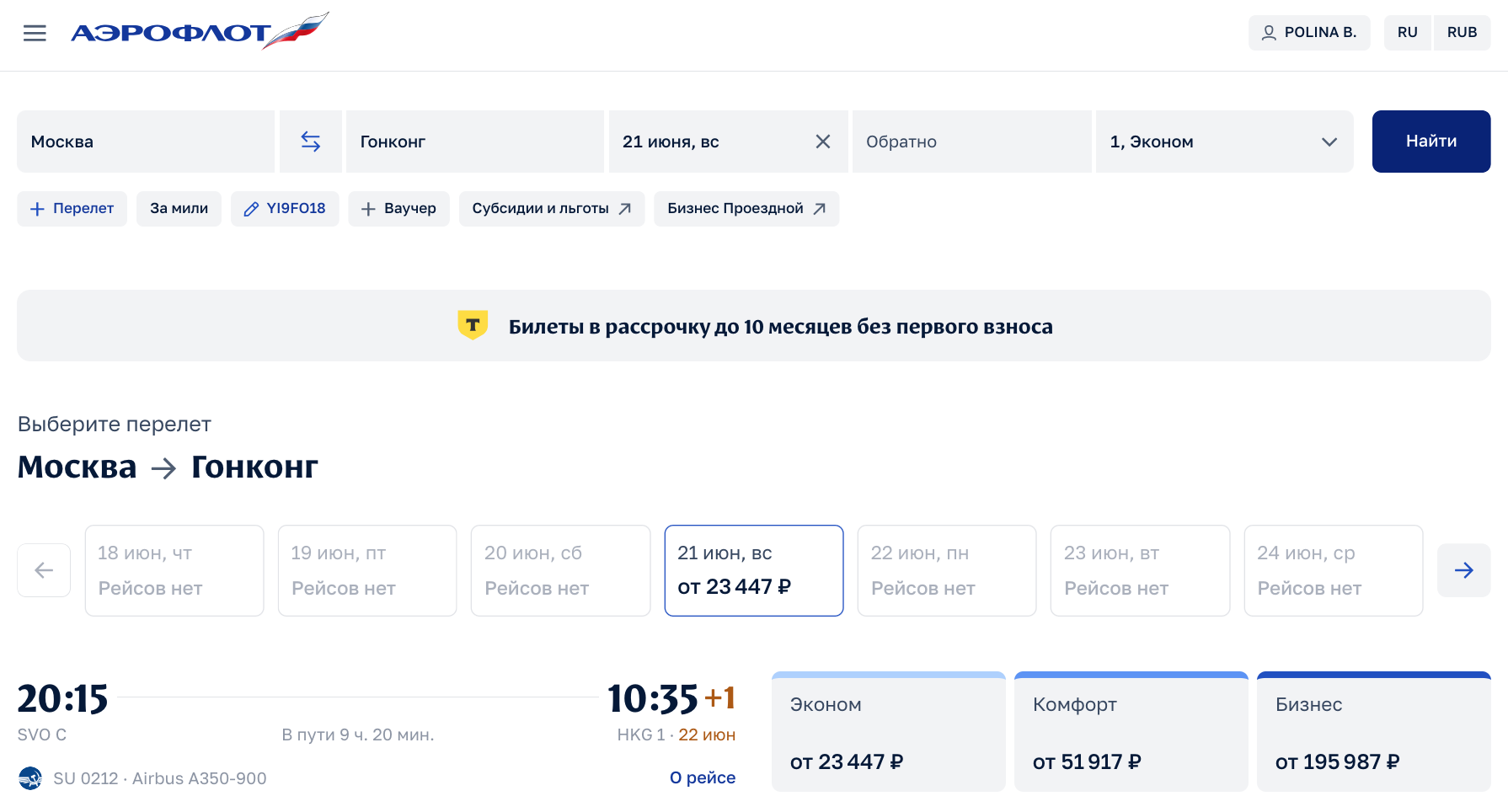1508x812 pixels.
Task: Click the Выберите перелет heading
Action: click(115, 424)
